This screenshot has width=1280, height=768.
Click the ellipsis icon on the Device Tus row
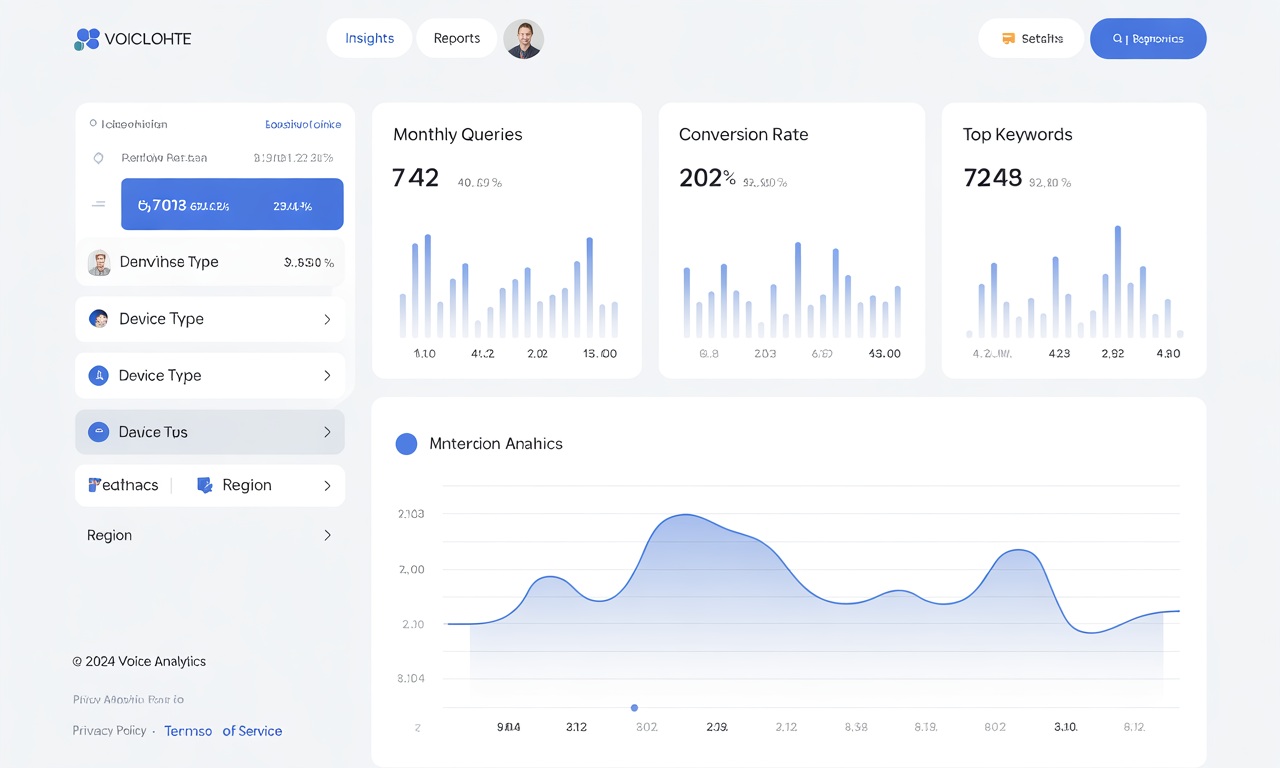click(98, 431)
